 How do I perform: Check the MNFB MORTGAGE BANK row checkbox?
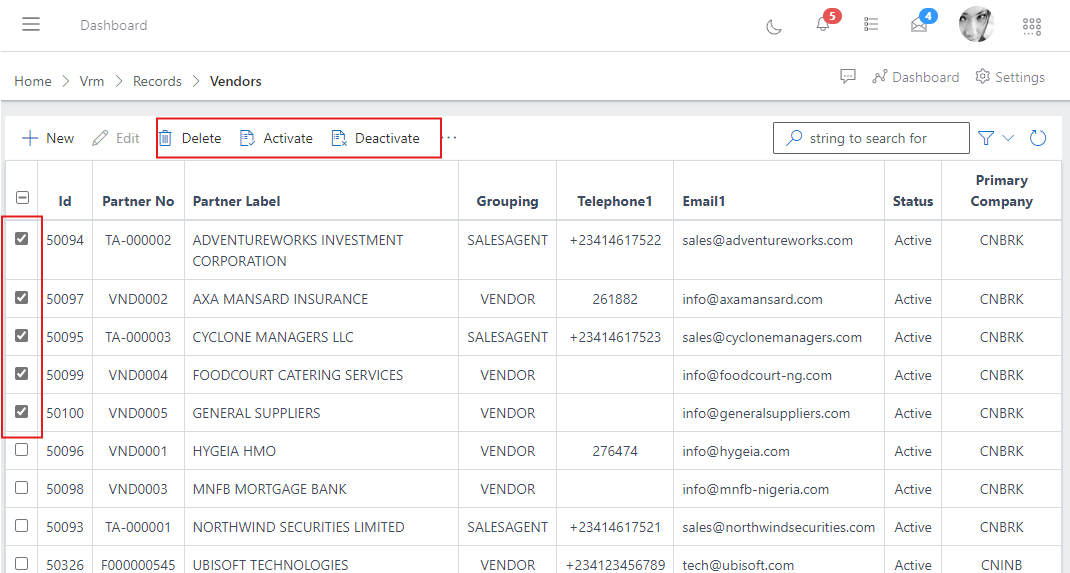click(x=22, y=488)
